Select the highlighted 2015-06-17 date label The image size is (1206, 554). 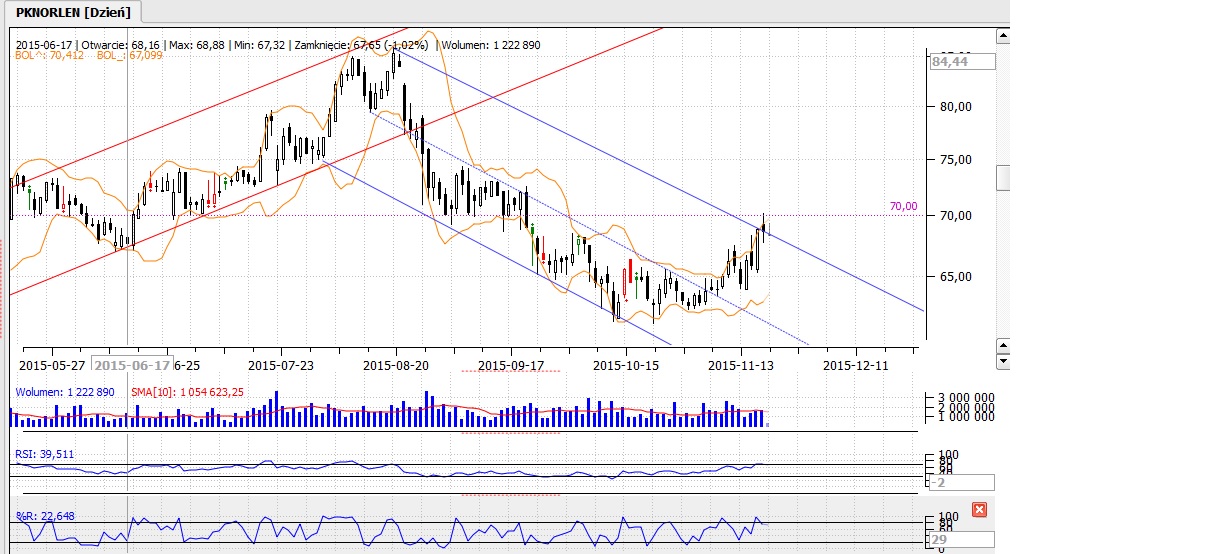(x=132, y=365)
